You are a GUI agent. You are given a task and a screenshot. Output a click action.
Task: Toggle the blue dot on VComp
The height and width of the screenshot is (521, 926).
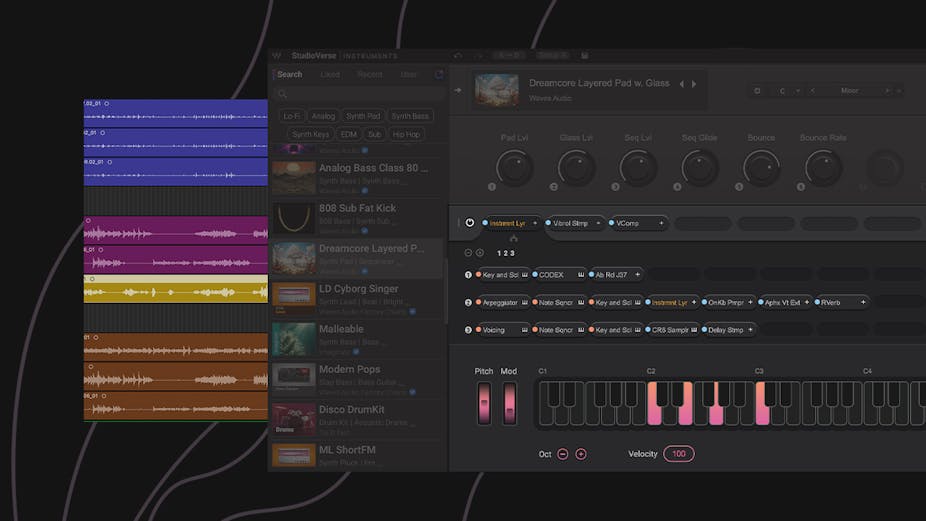tap(610, 223)
